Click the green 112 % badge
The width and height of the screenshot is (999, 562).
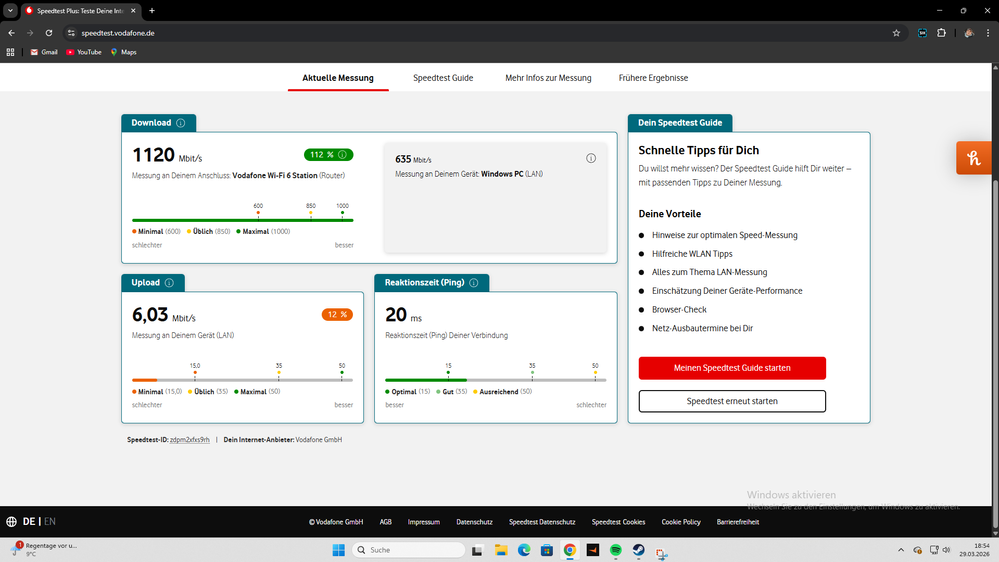tap(328, 155)
